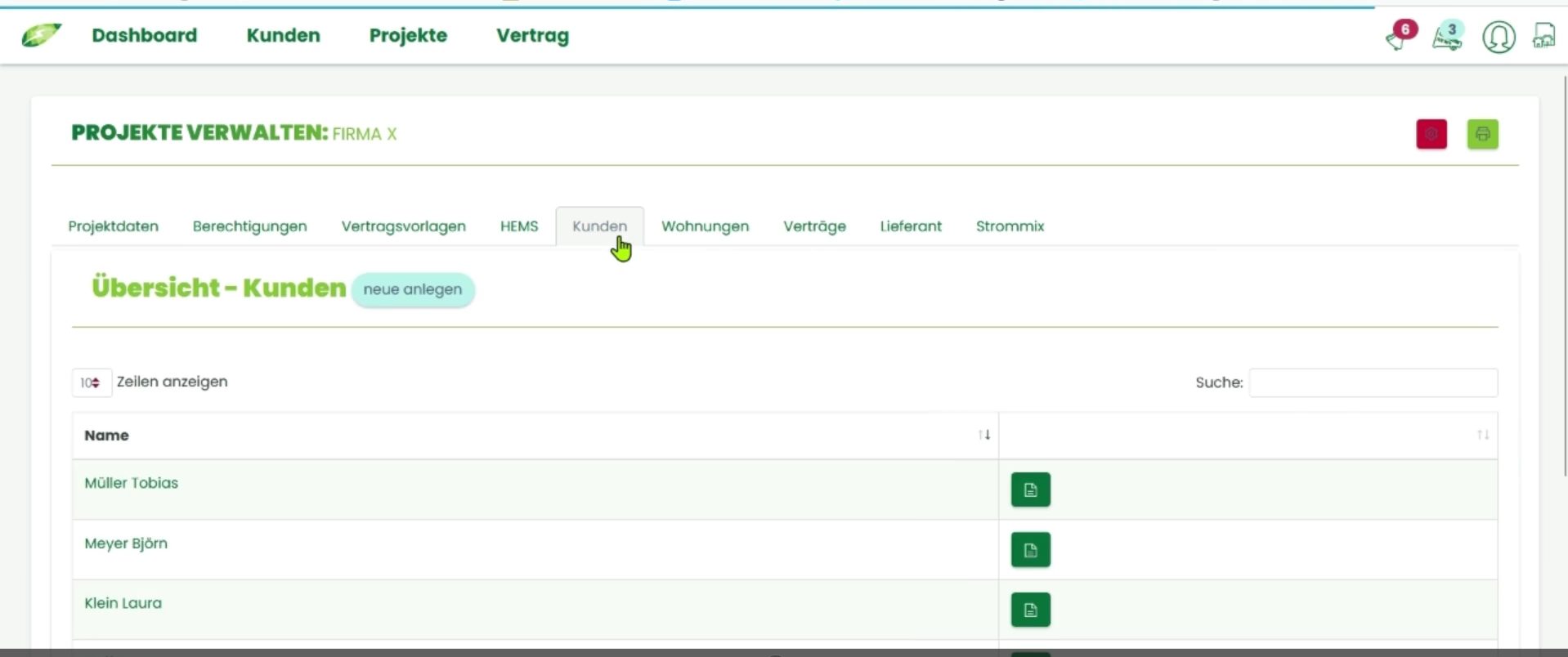Switch to the Verträge tab
This screenshot has height=657, width=1568.
coord(815,226)
